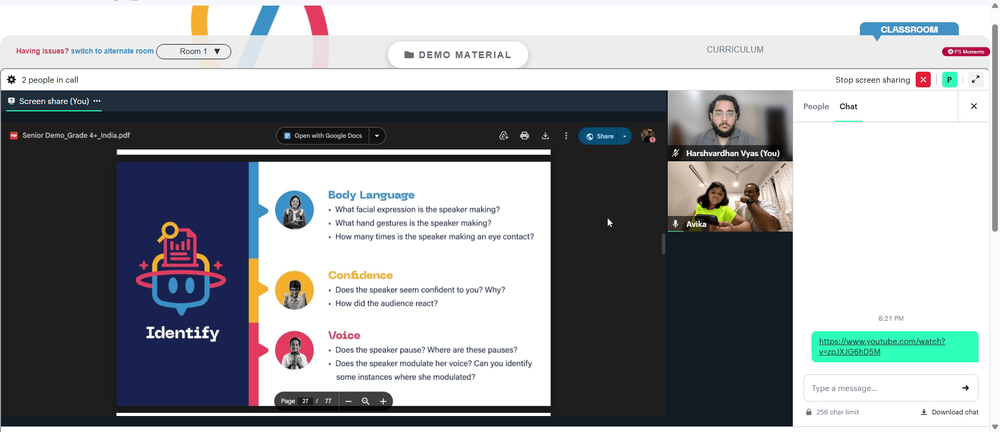
Task: Send the chat message arrow
Action: click(965, 388)
